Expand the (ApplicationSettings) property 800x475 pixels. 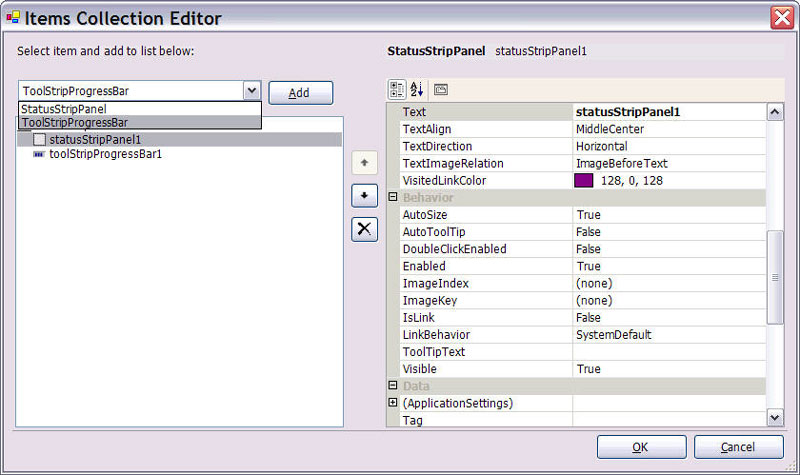[393, 403]
